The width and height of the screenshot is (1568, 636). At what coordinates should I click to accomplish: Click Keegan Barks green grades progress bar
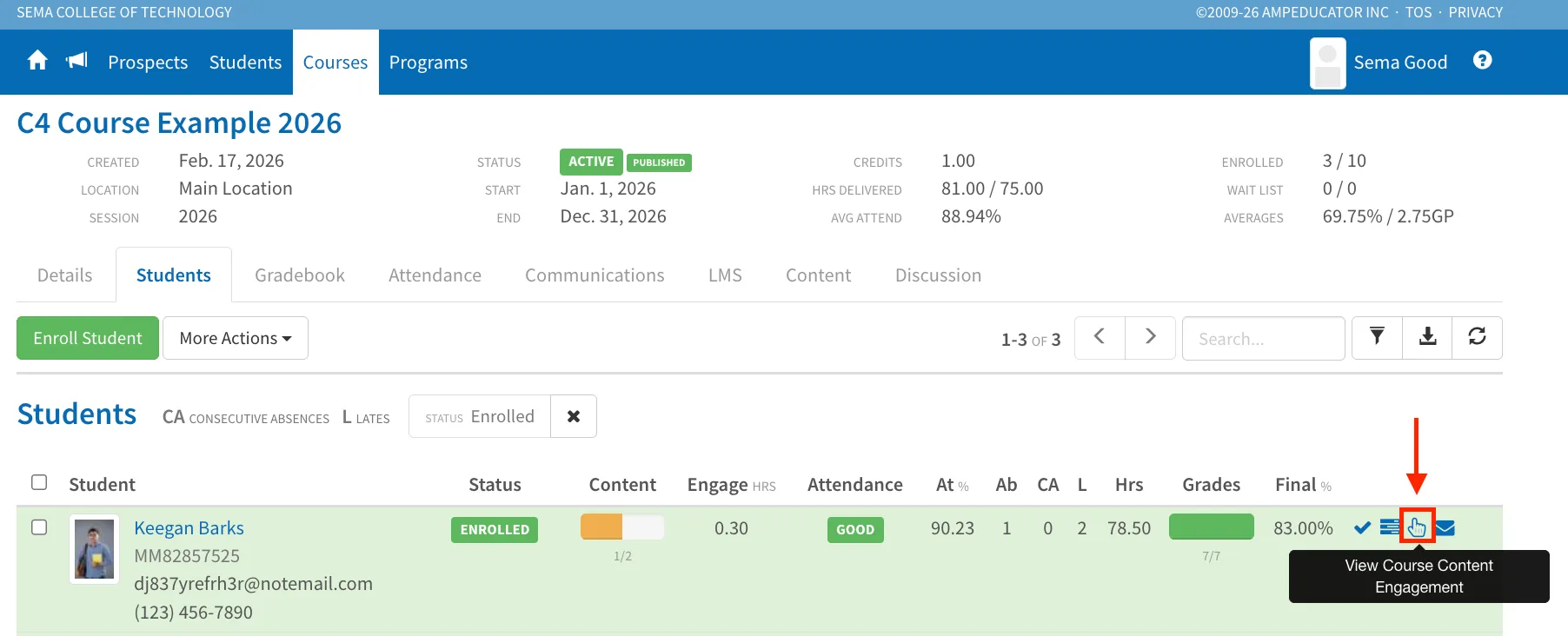(1212, 527)
